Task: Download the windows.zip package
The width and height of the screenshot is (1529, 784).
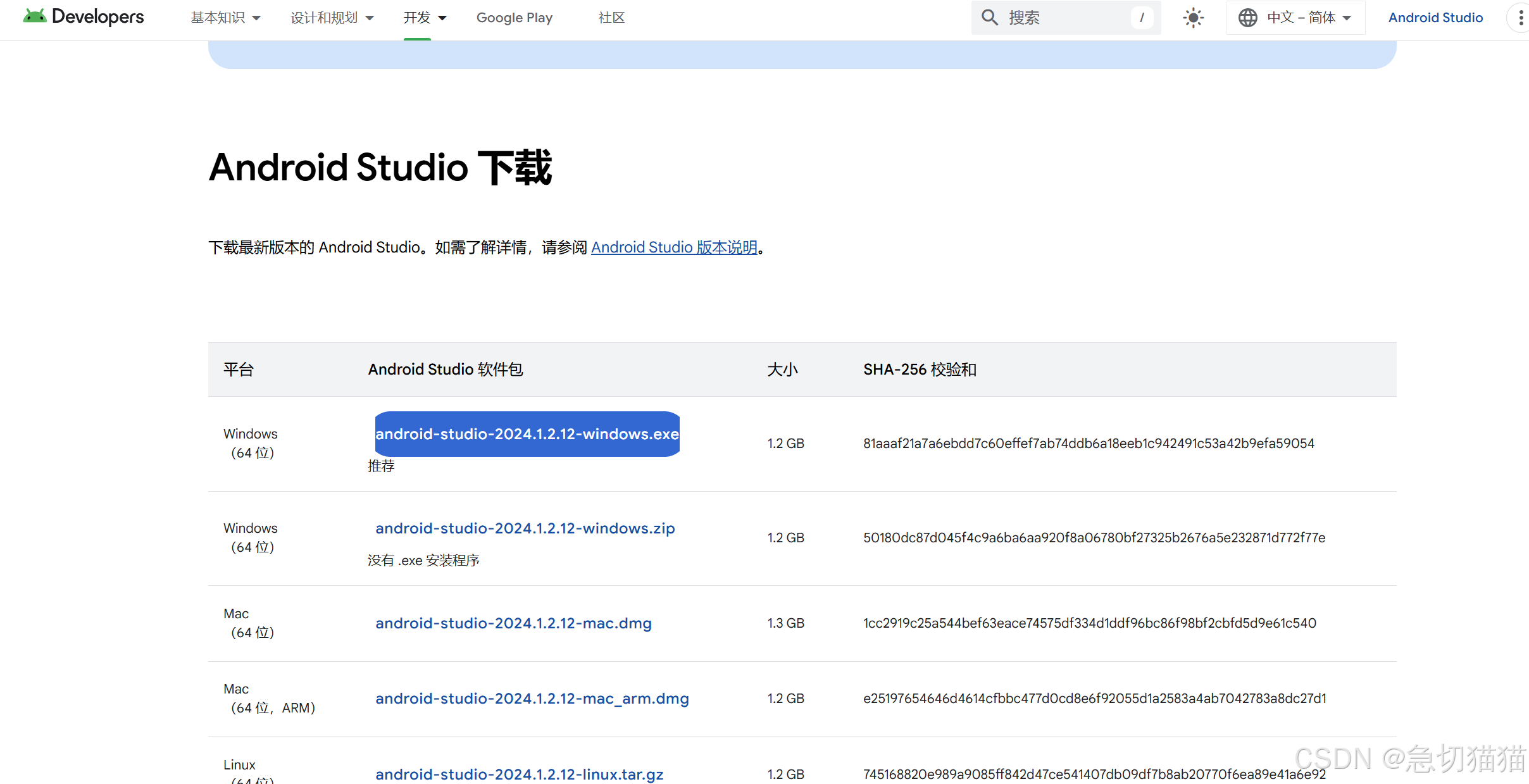Action: 525,528
